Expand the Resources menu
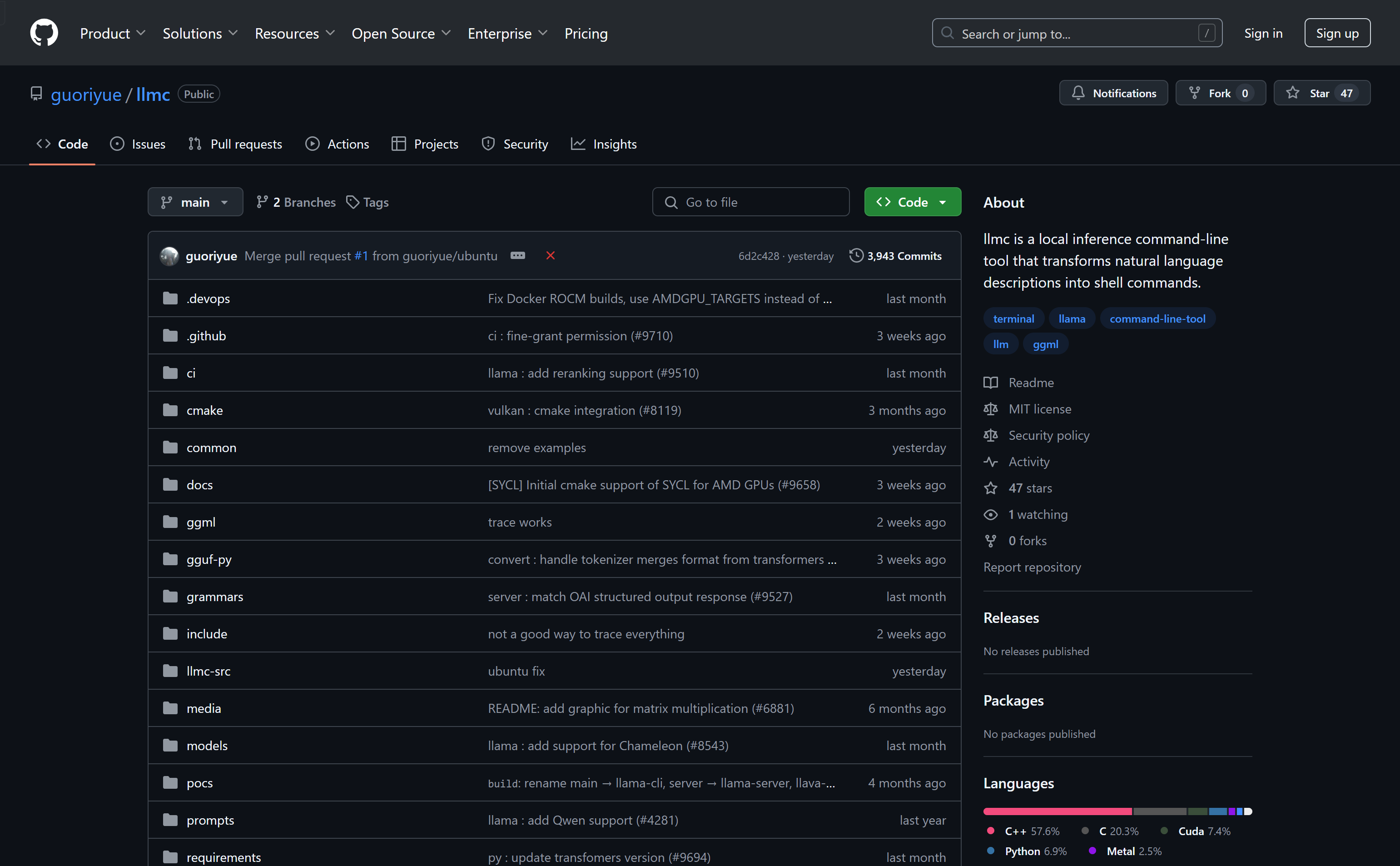 click(x=295, y=33)
